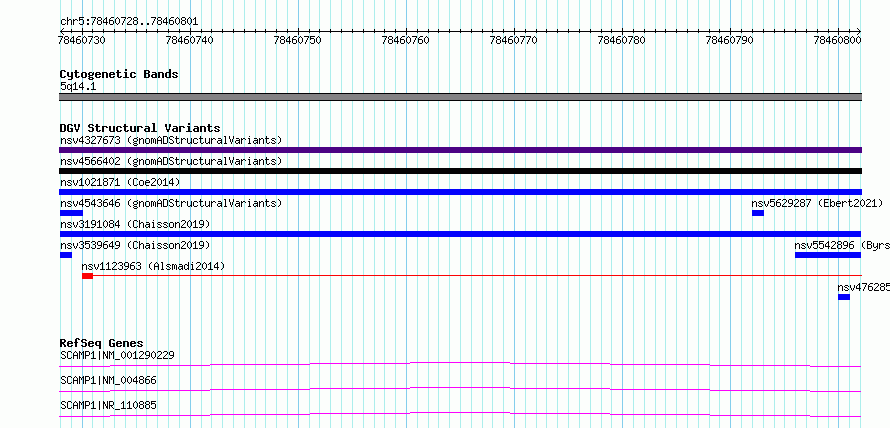
Task: Click the 78460760 ruler position label
Action: pos(406,40)
